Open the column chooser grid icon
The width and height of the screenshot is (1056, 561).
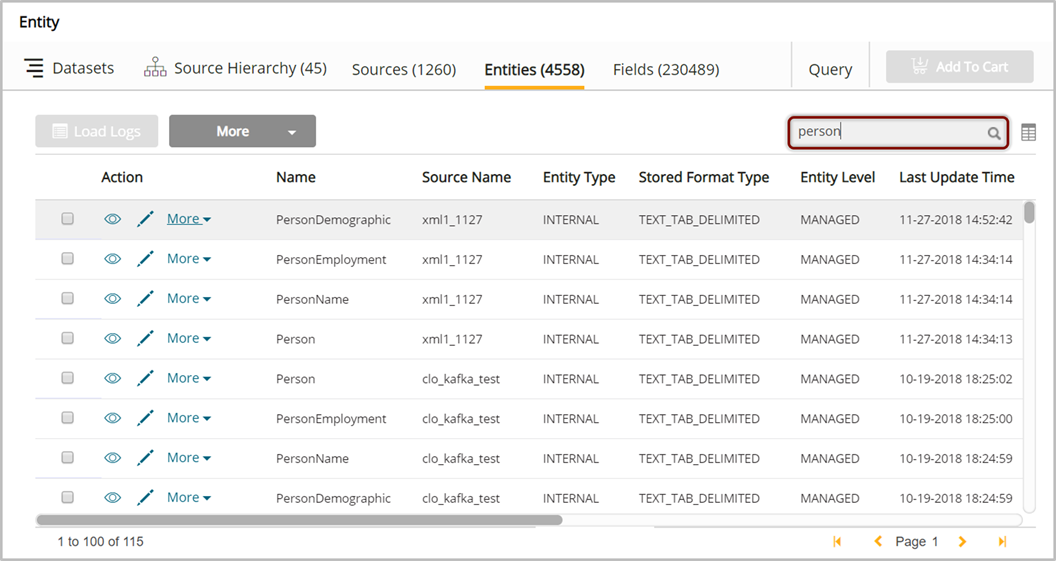(x=1028, y=133)
